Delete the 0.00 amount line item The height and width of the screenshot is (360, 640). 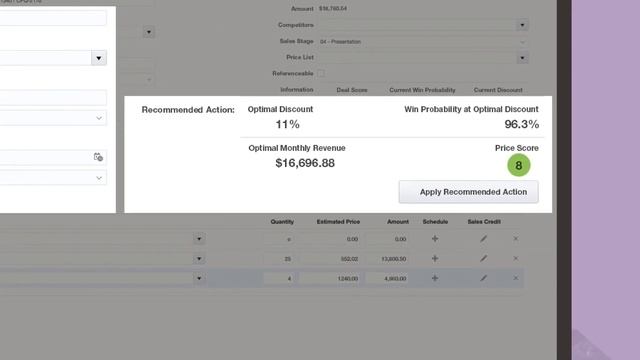516,238
